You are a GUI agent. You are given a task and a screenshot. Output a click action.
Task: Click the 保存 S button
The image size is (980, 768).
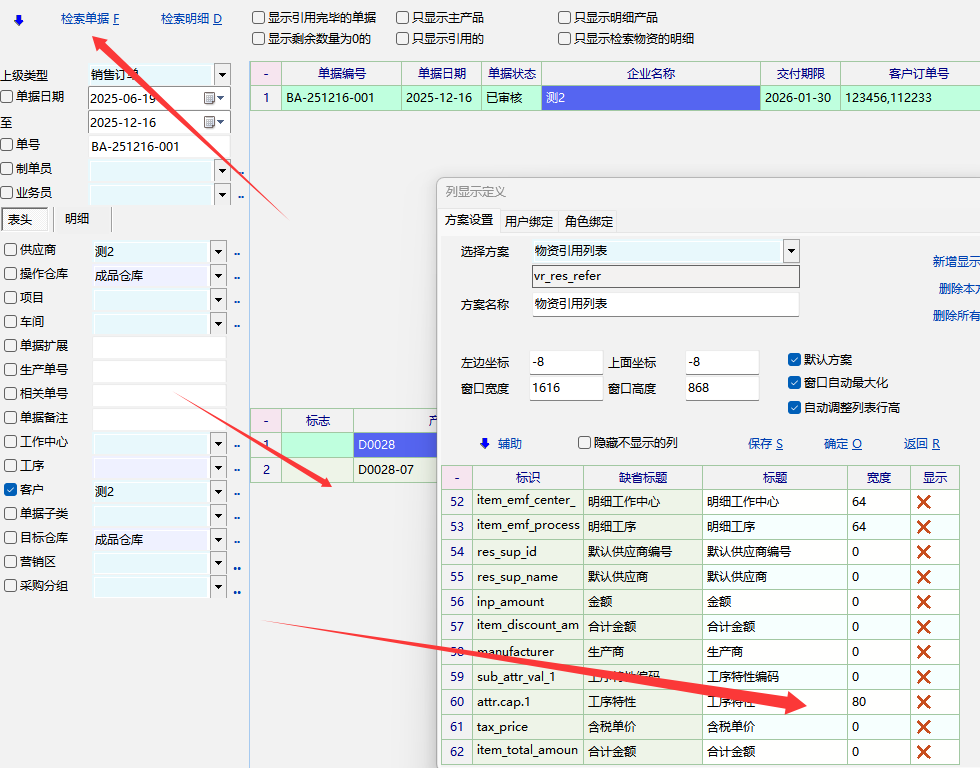pos(765,444)
